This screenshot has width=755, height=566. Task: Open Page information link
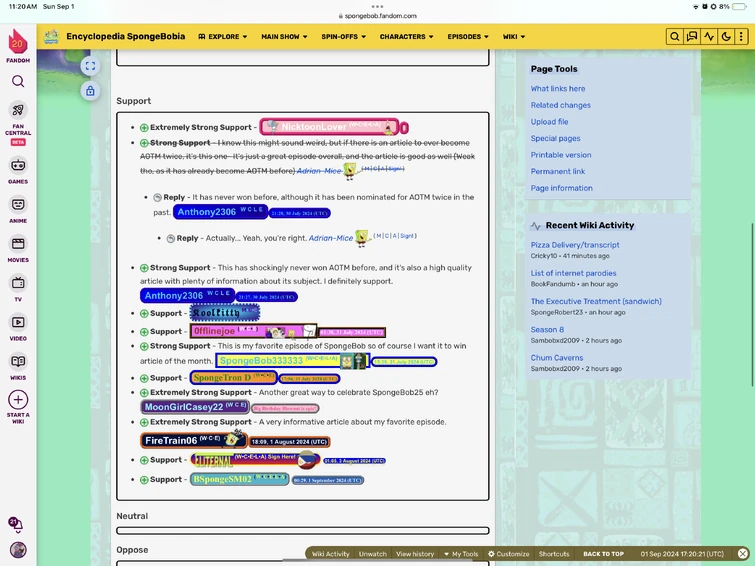[x=561, y=188]
